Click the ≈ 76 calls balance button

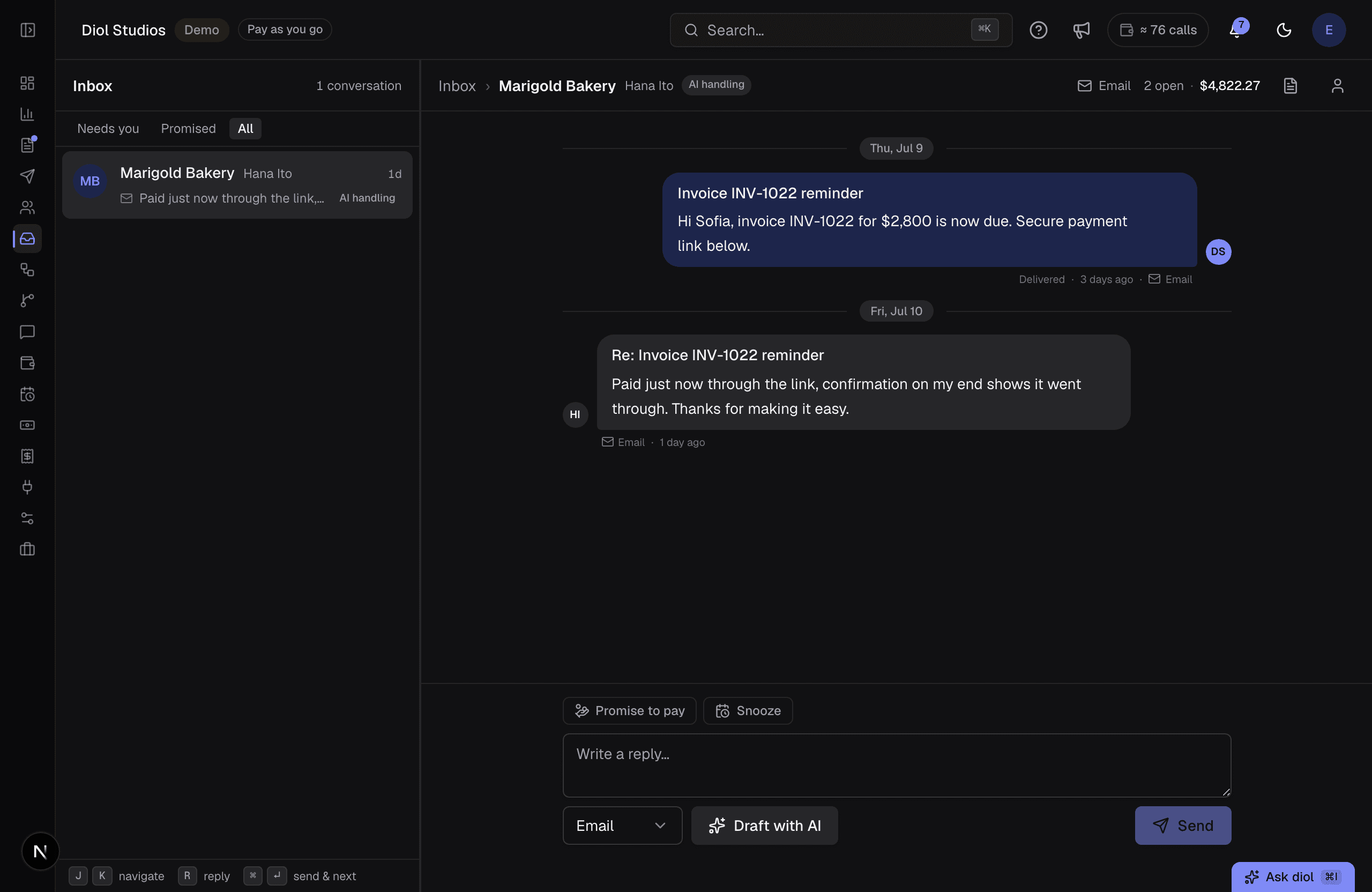click(1158, 30)
